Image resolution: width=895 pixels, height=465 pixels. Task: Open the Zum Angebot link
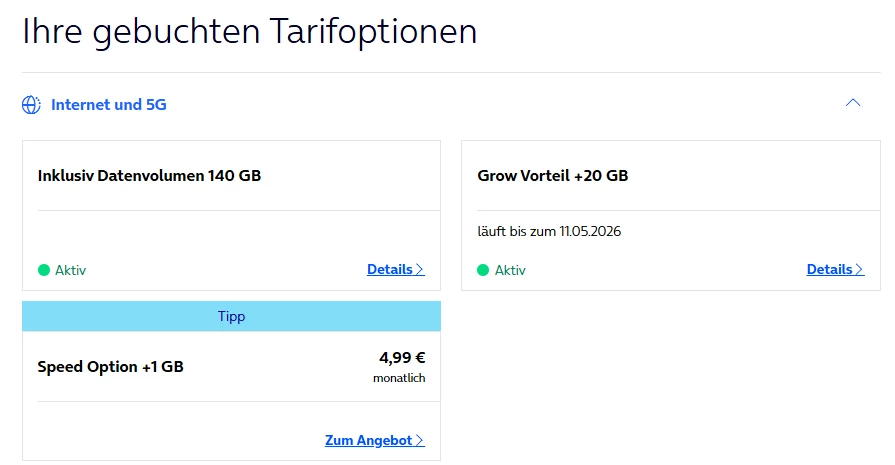pos(369,440)
